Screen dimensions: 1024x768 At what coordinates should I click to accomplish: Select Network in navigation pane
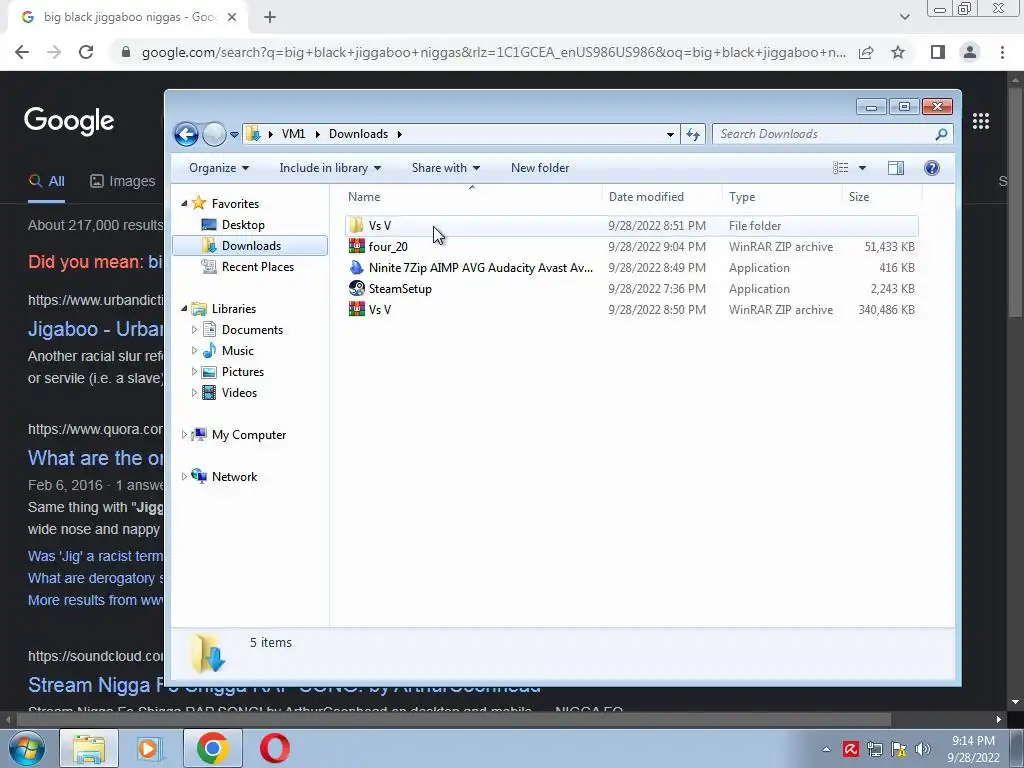click(234, 477)
